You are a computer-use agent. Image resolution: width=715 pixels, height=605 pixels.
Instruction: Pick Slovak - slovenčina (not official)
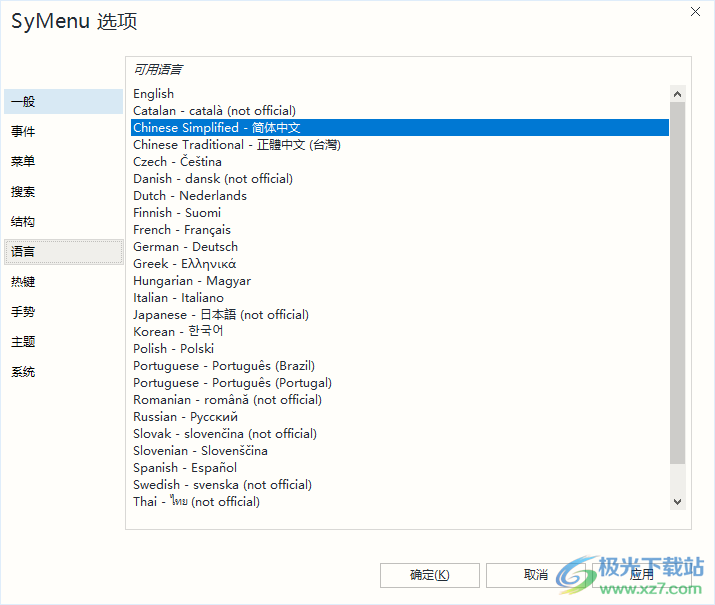(x=400, y=434)
